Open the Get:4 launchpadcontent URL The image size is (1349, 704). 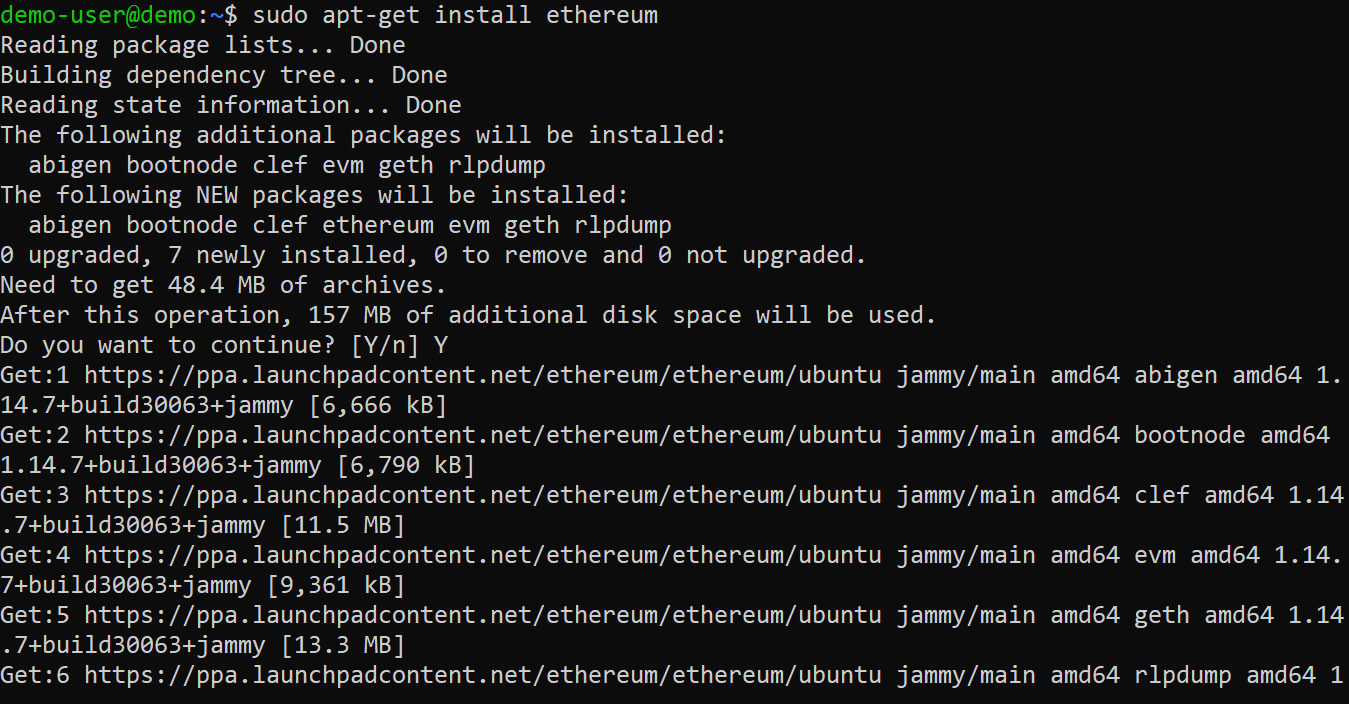482,555
